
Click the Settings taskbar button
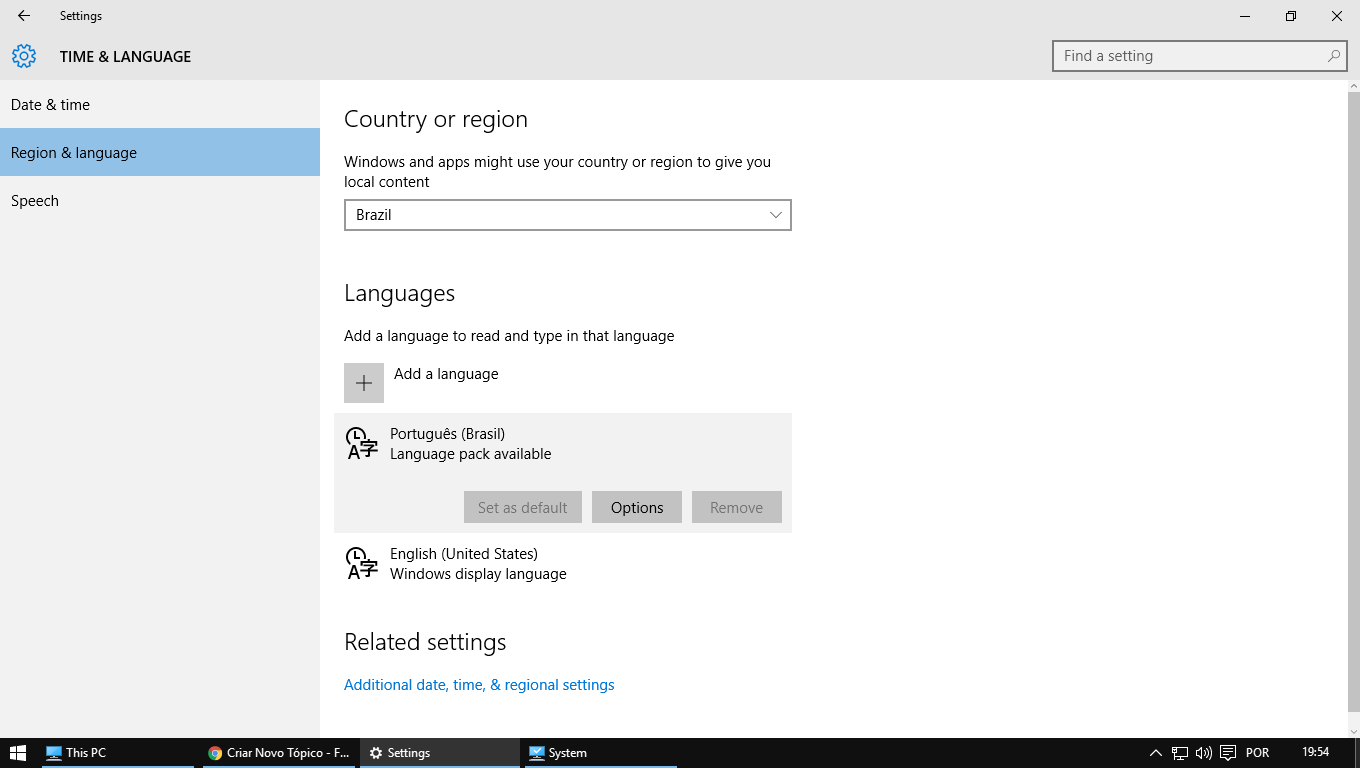point(439,753)
